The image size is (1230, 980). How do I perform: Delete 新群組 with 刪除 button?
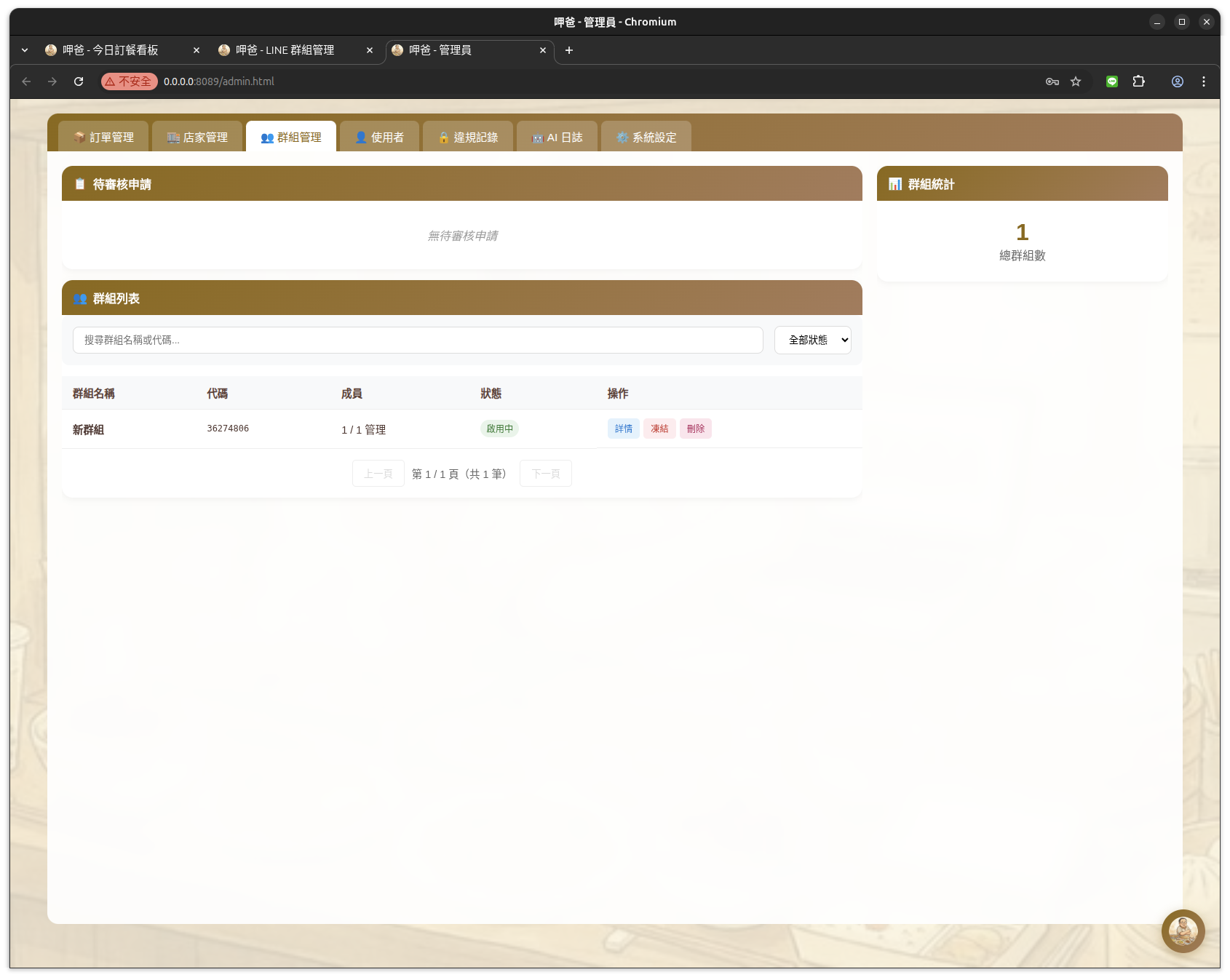pyautogui.click(x=695, y=429)
